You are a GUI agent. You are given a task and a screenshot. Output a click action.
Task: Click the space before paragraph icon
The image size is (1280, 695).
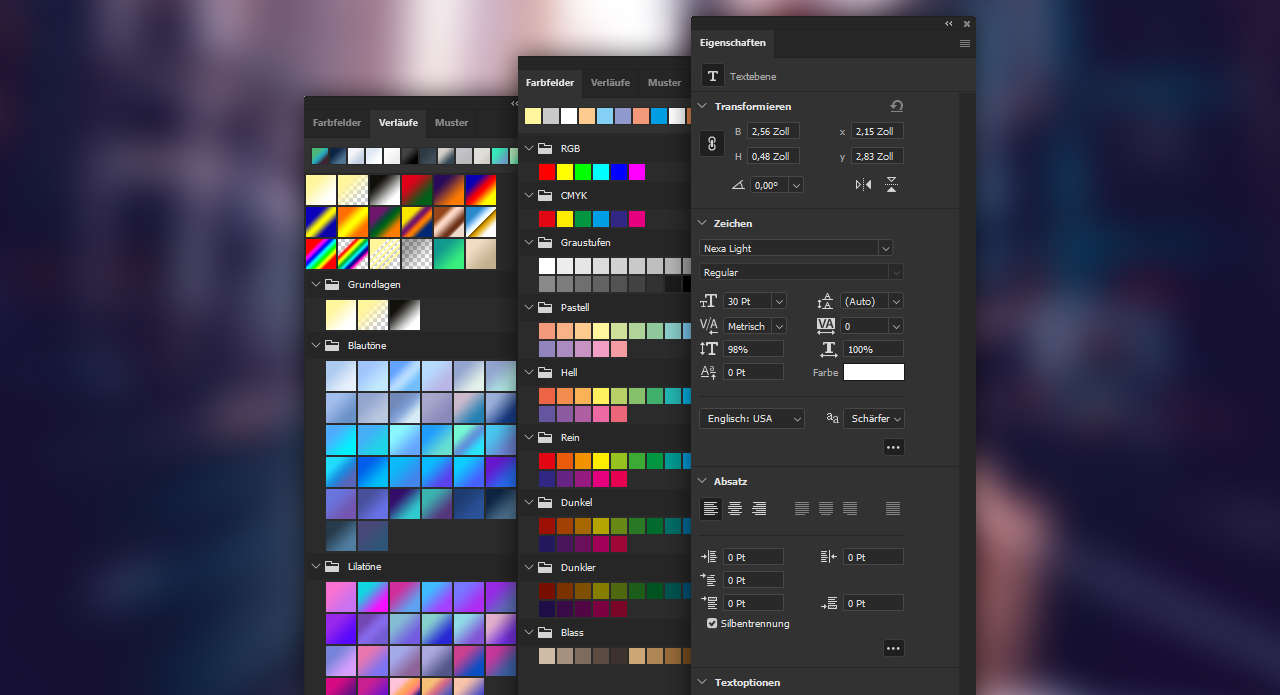pyautogui.click(x=710, y=603)
